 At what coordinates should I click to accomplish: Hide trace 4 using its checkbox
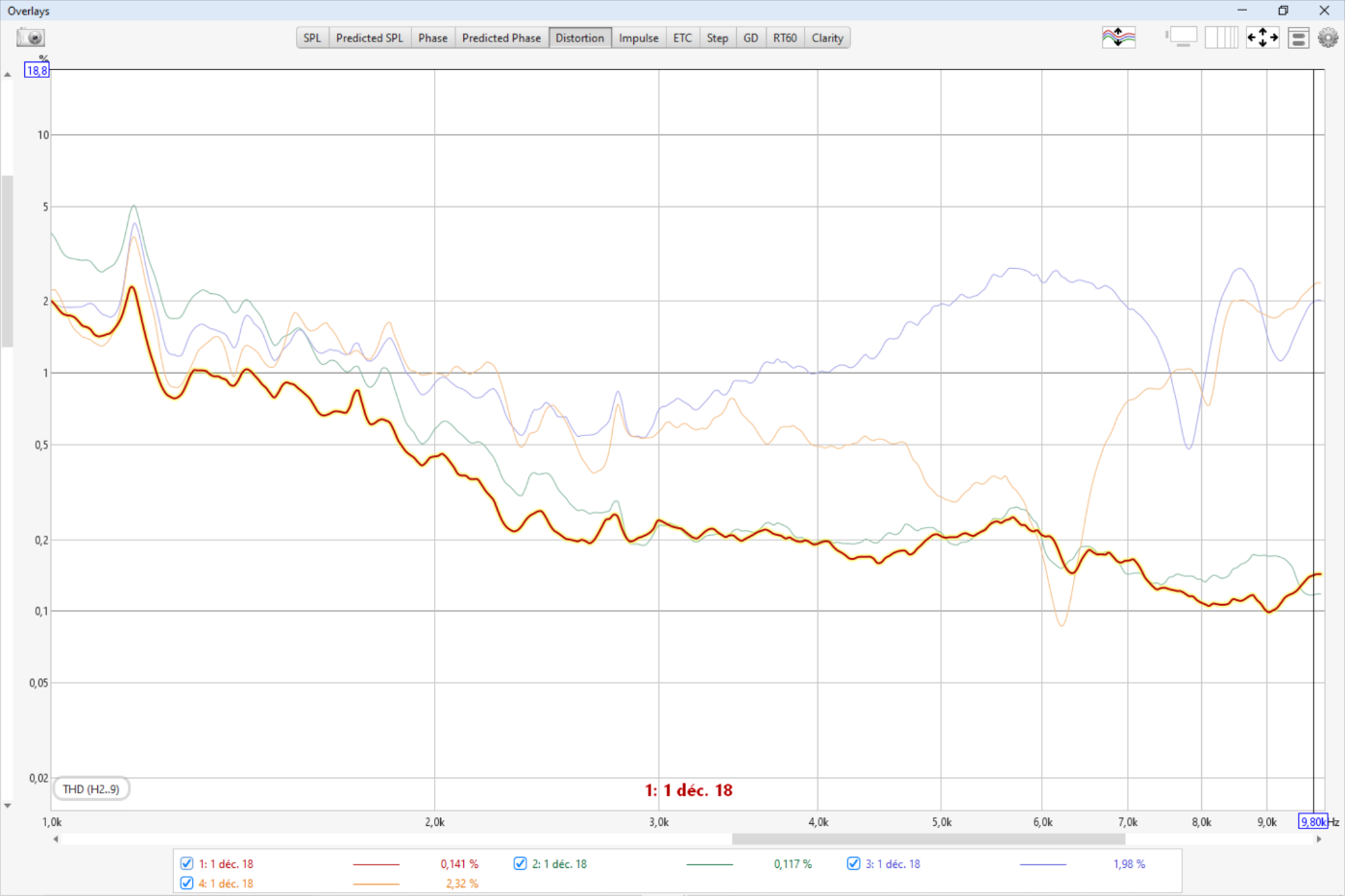click(187, 883)
